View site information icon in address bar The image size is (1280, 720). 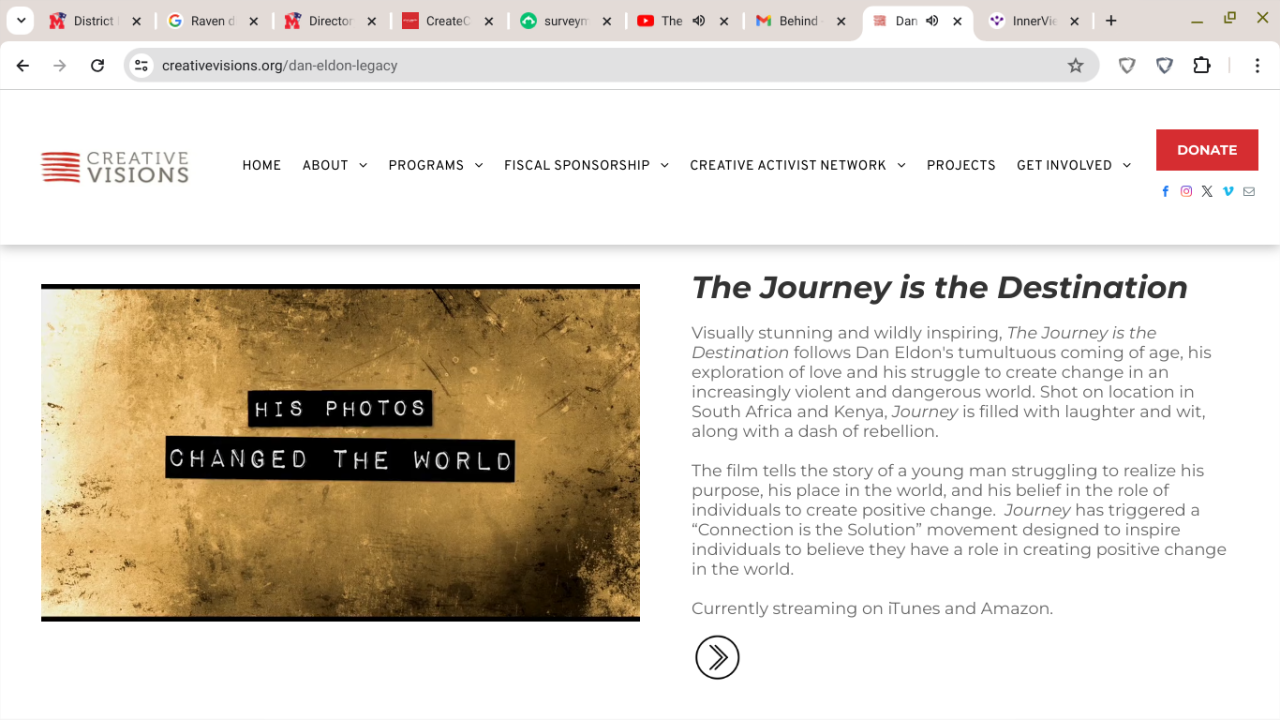(142, 65)
